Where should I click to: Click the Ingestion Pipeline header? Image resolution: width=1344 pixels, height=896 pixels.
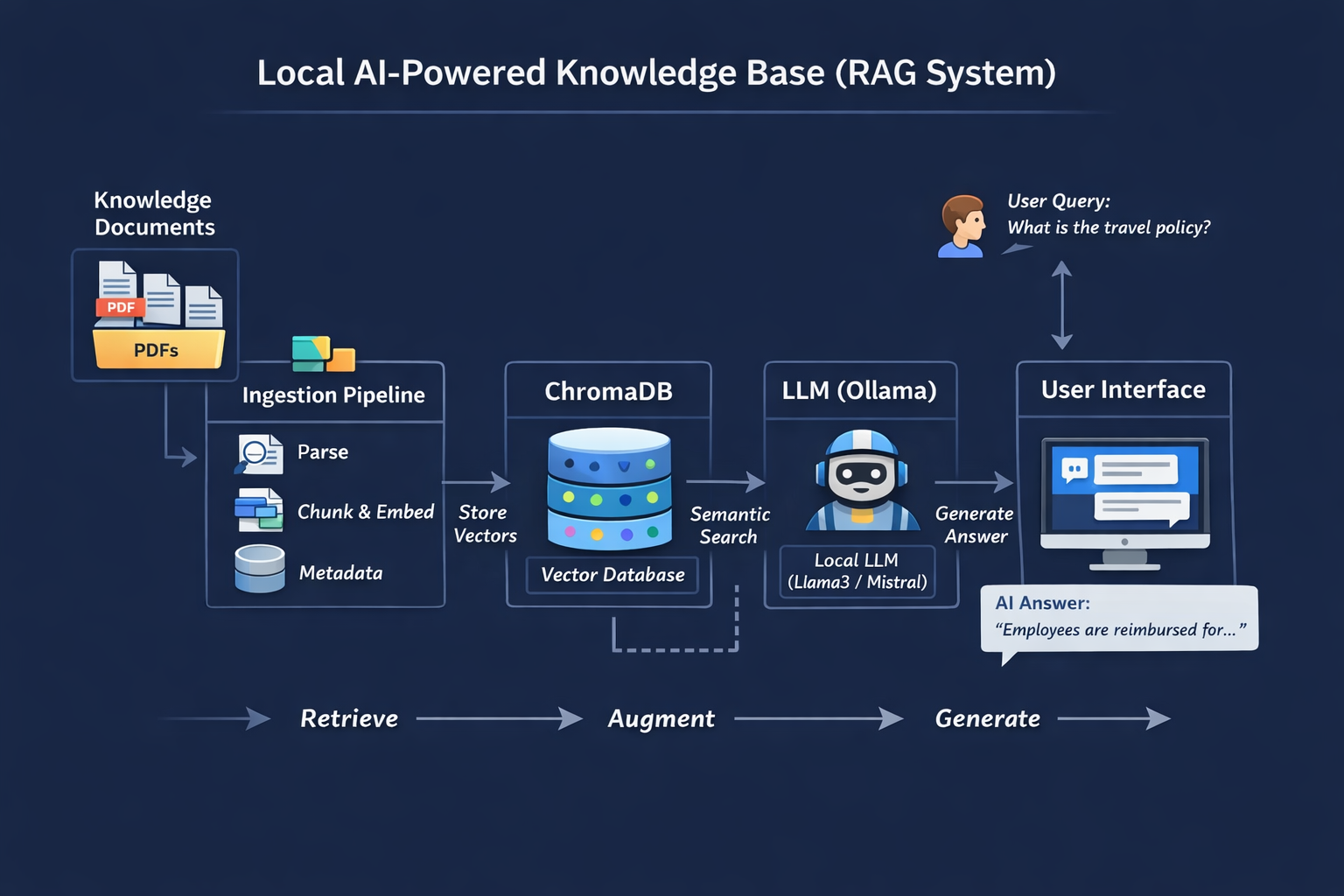[x=333, y=395]
